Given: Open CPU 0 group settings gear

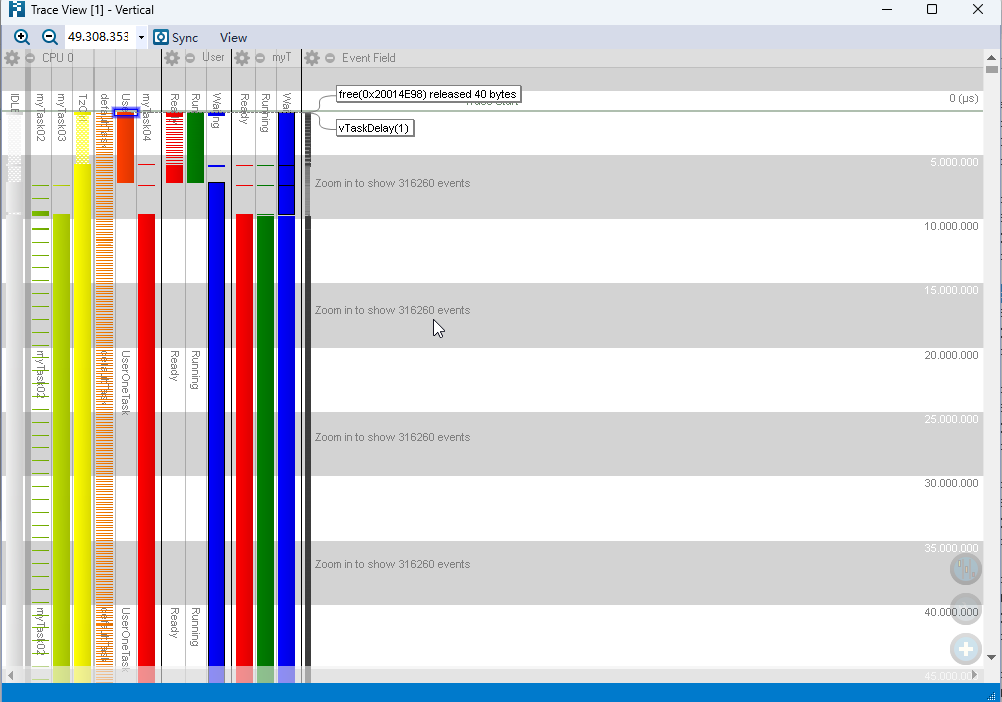Looking at the screenshot, I should [x=12, y=58].
